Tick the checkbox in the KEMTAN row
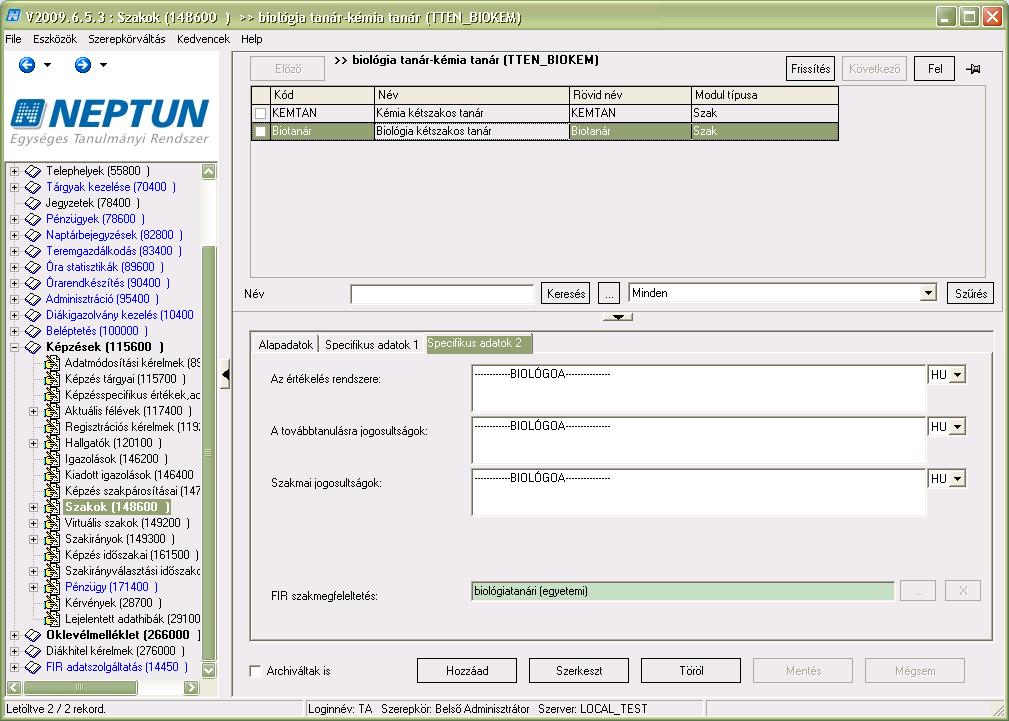 coord(260,113)
